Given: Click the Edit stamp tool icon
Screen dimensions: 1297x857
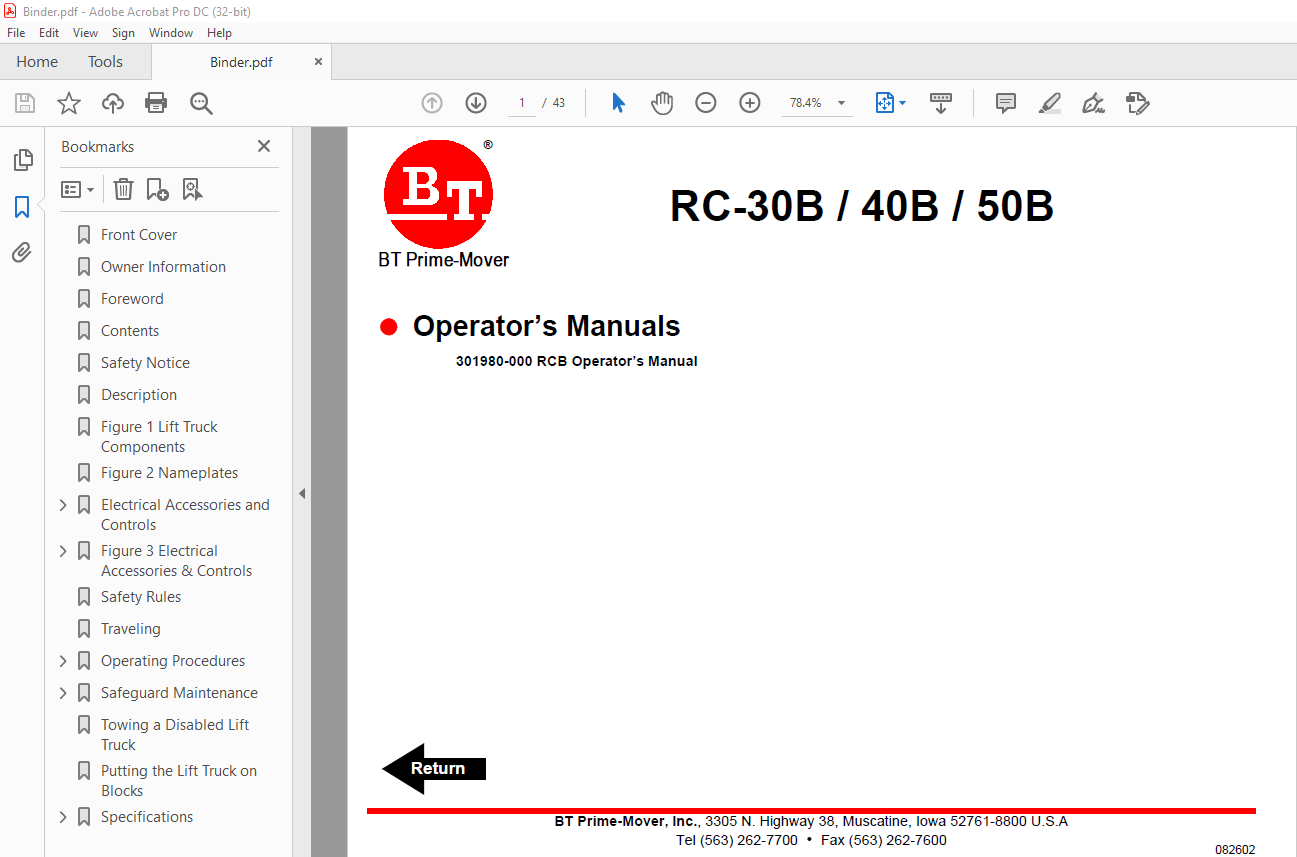Looking at the screenshot, I should (1137, 103).
